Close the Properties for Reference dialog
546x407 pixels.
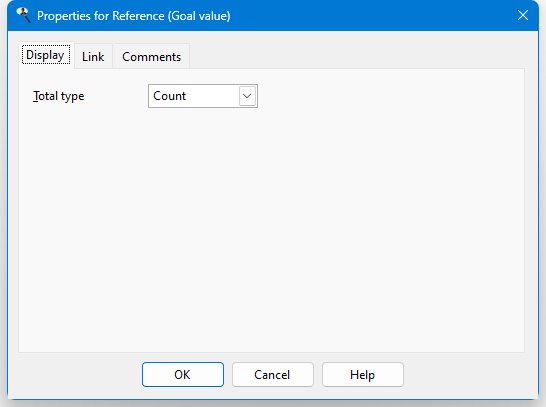pos(523,15)
